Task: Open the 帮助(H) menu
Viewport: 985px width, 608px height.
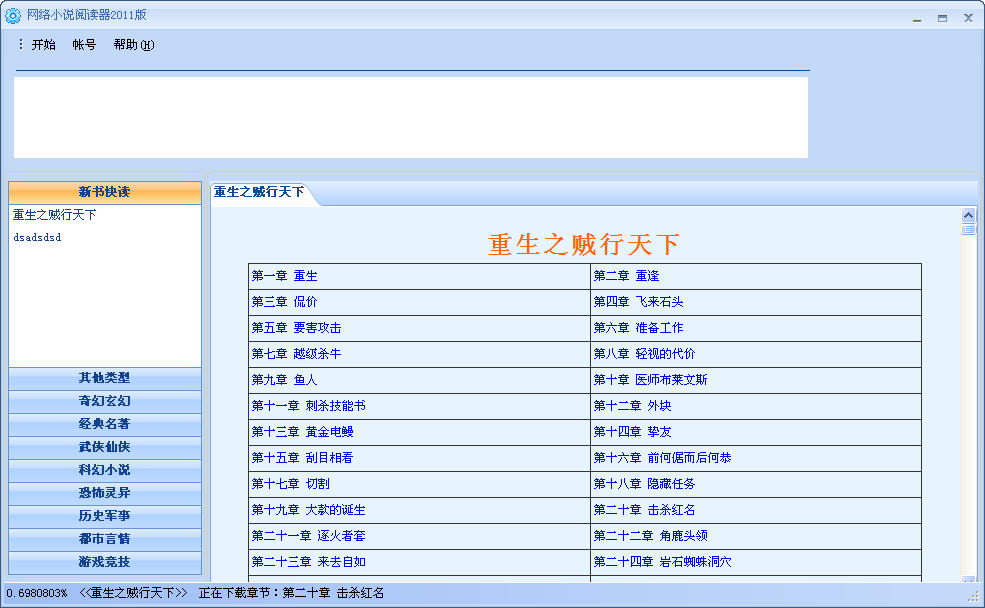Action: [134, 45]
